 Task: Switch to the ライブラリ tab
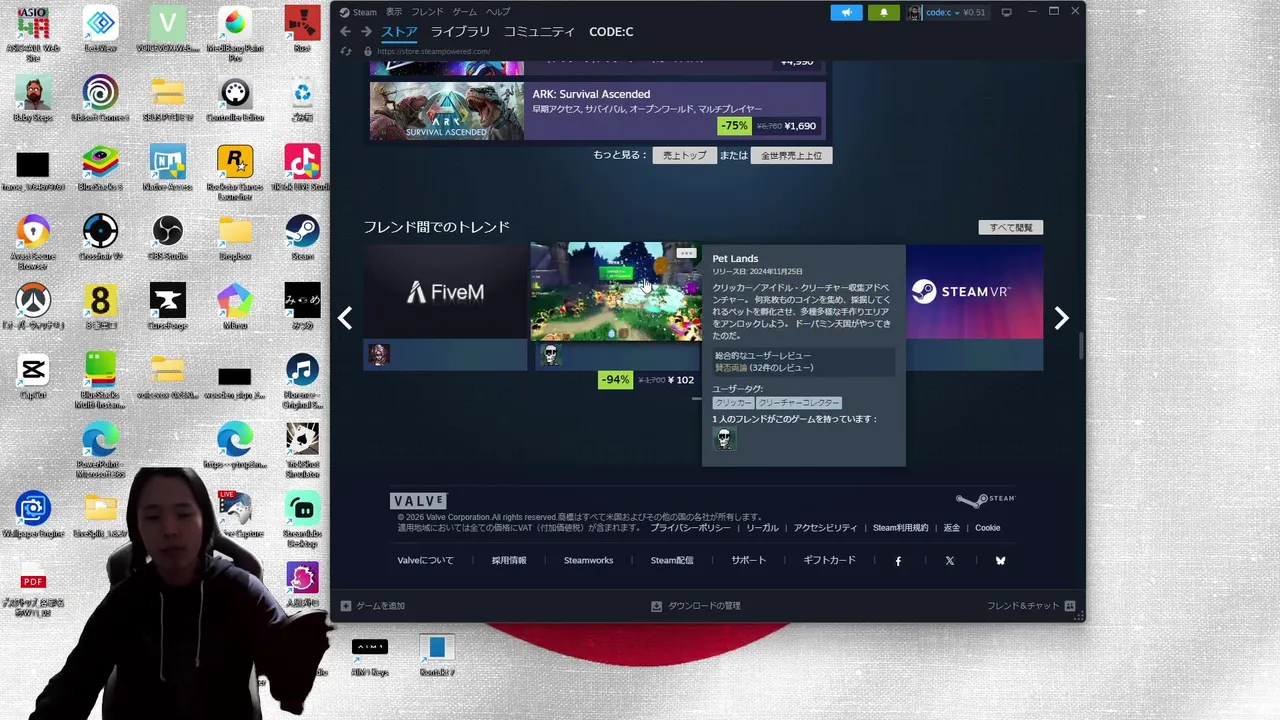[460, 32]
